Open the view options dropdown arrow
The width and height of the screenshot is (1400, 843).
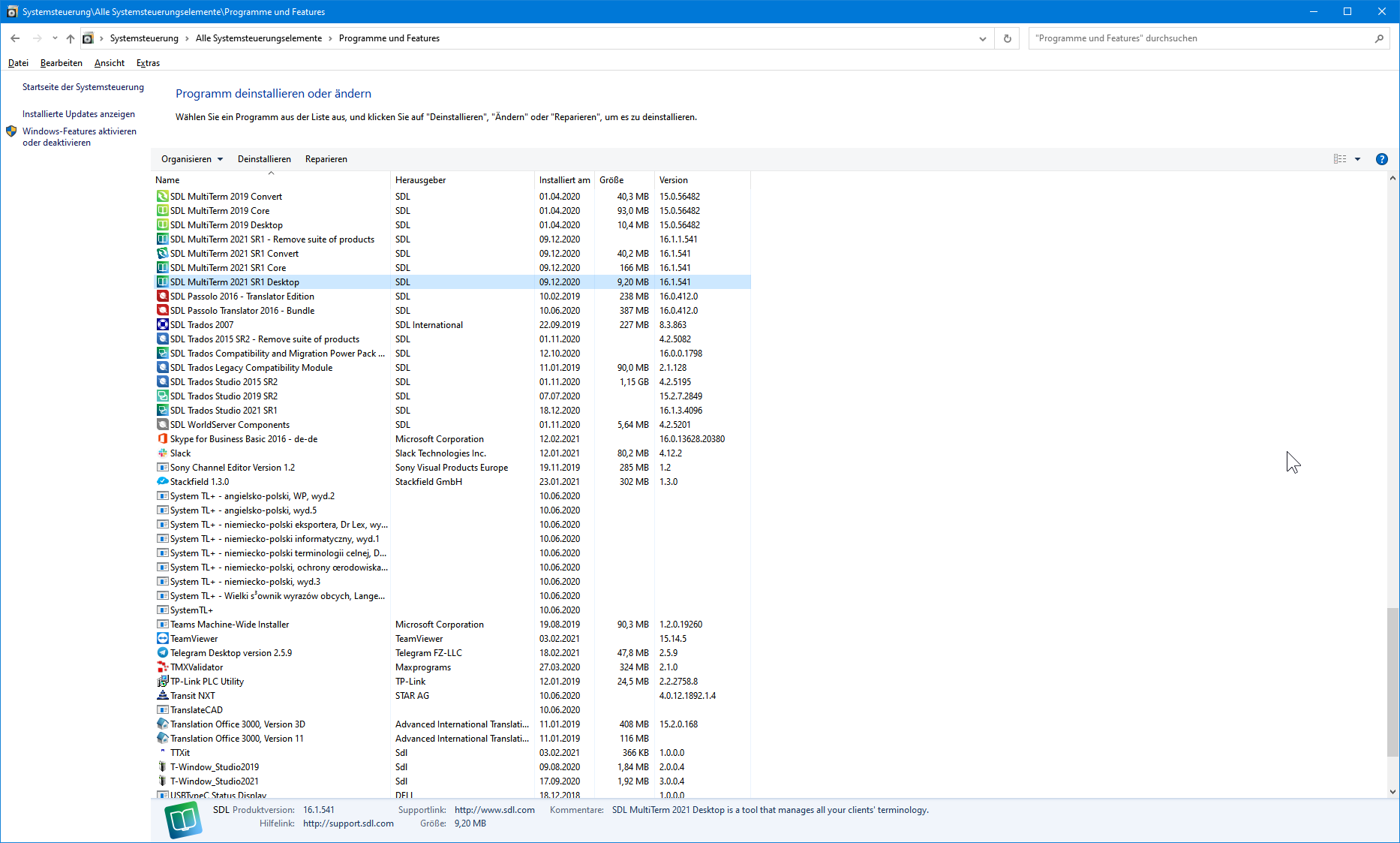point(1357,159)
